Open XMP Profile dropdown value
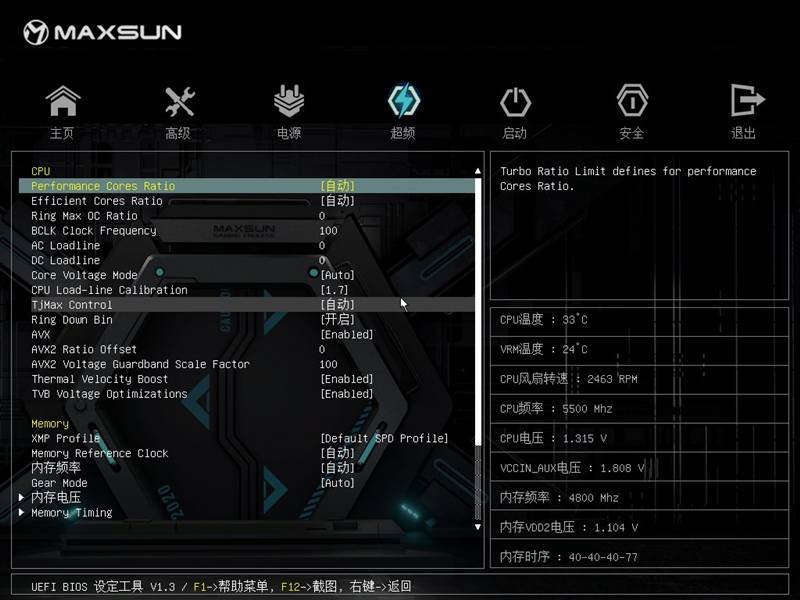The image size is (800, 600). coord(384,438)
